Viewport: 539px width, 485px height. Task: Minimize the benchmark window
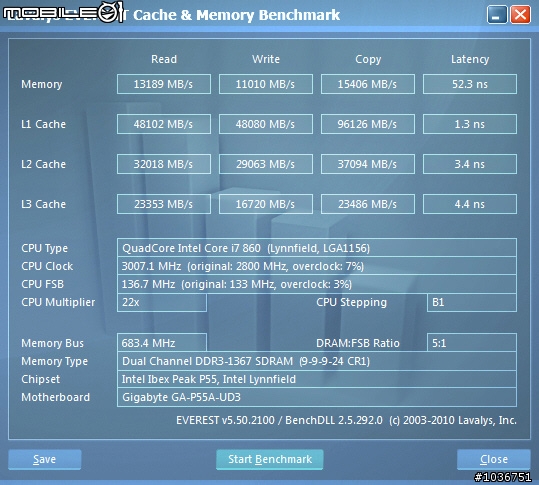point(497,15)
